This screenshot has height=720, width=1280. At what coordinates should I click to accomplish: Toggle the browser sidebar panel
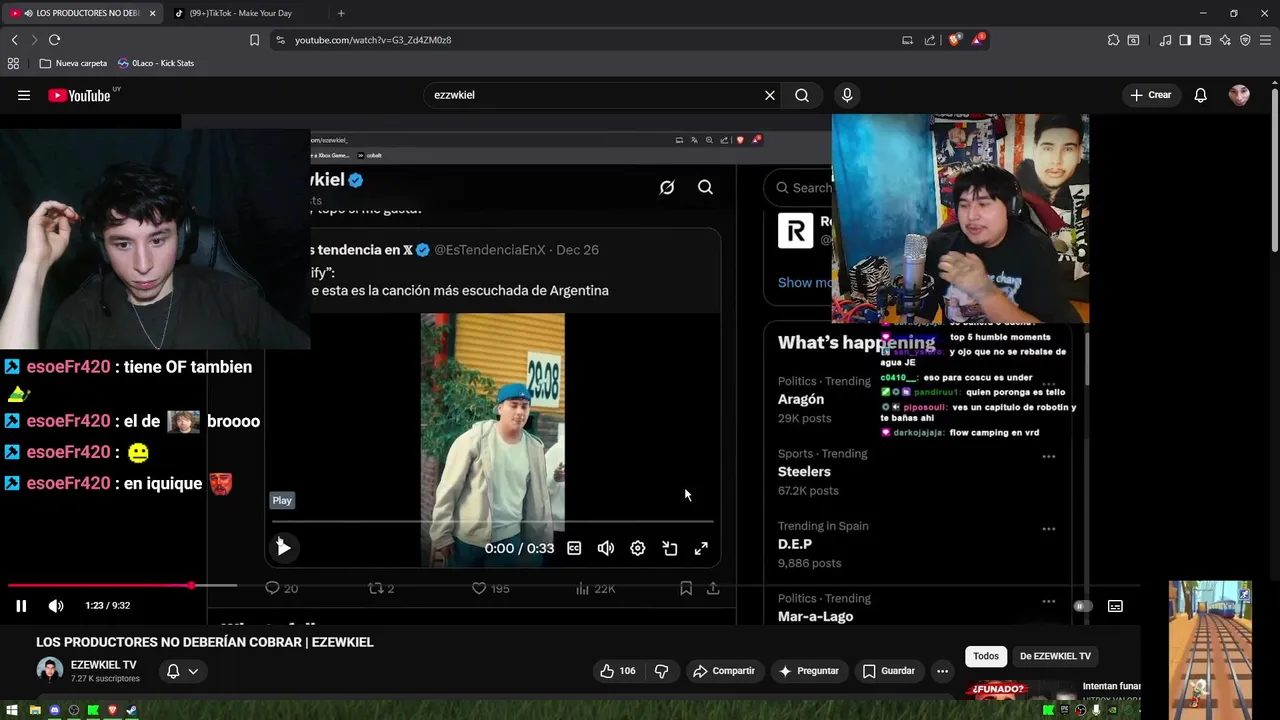pyautogui.click(x=1185, y=40)
